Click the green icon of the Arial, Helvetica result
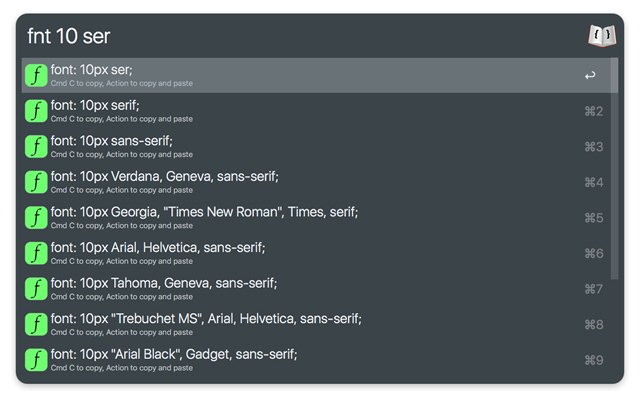 [x=36, y=253]
